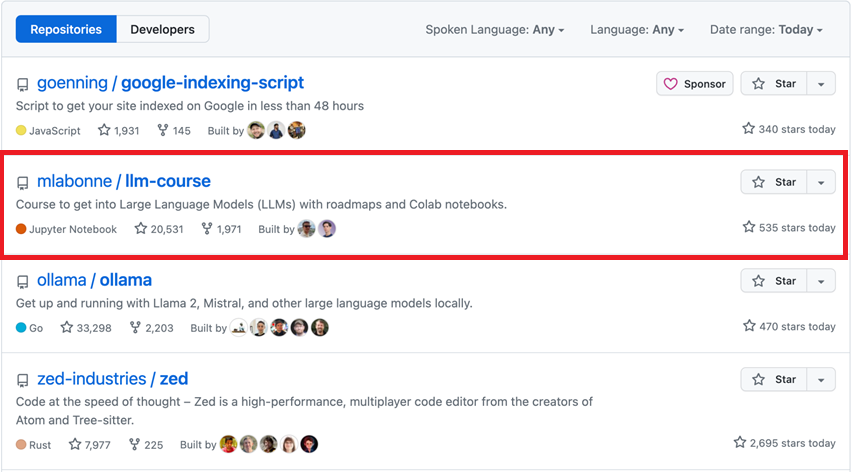The width and height of the screenshot is (855, 472).
Task: Click the Go language label
Action: point(29,328)
